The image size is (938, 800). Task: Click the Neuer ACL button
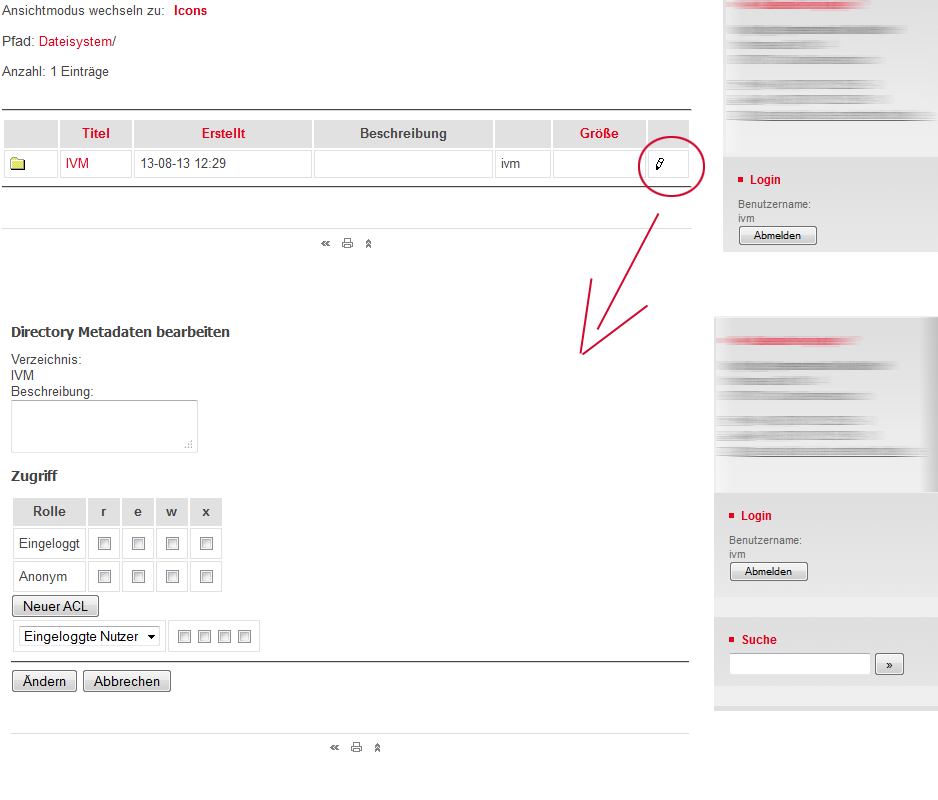[x=56, y=606]
